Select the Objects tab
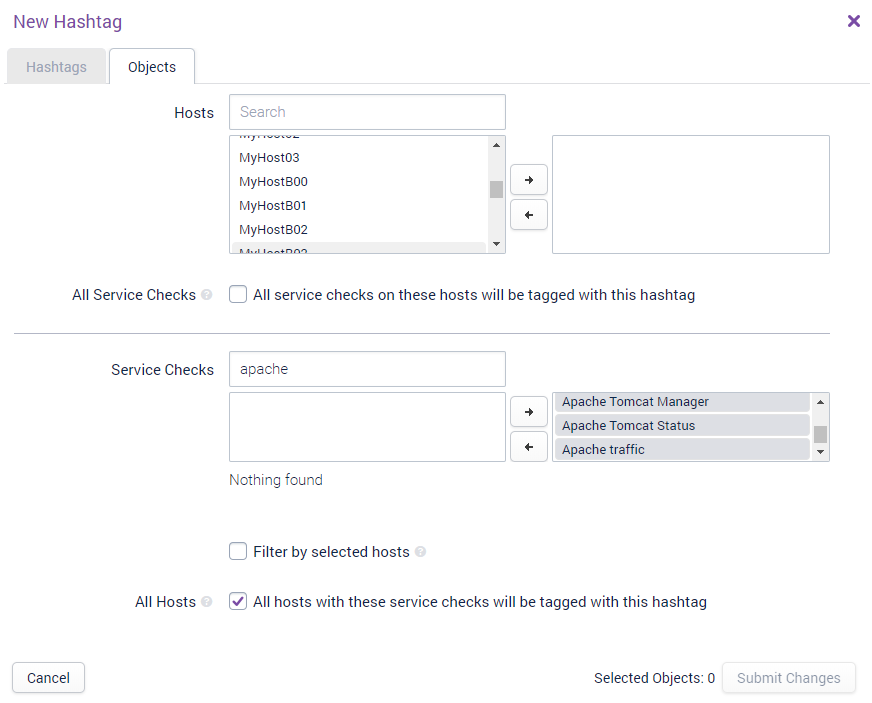The image size is (872, 703). 152,67
